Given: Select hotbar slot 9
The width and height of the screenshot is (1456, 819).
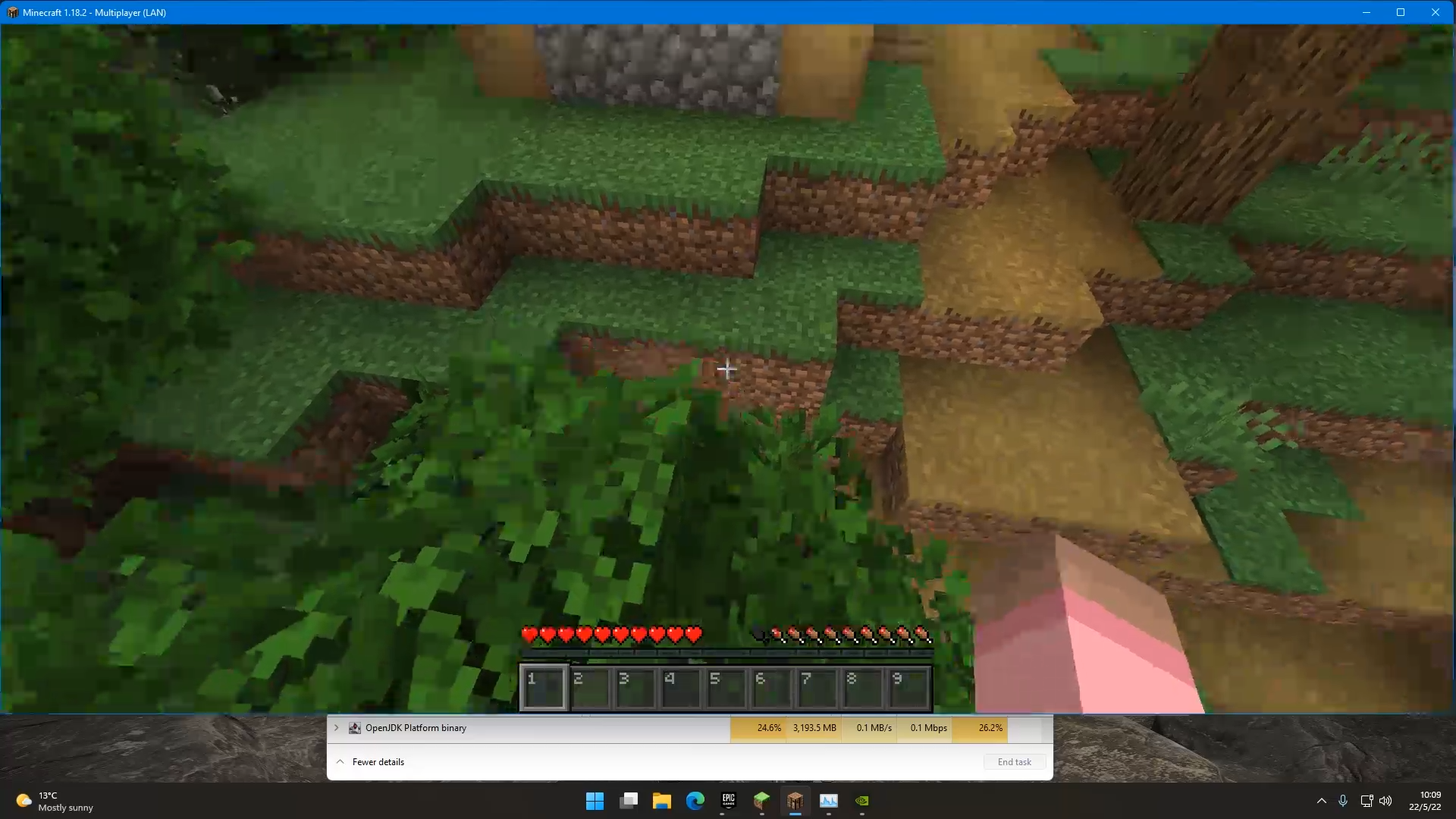Looking at the screenshot, I should [908, 688].
